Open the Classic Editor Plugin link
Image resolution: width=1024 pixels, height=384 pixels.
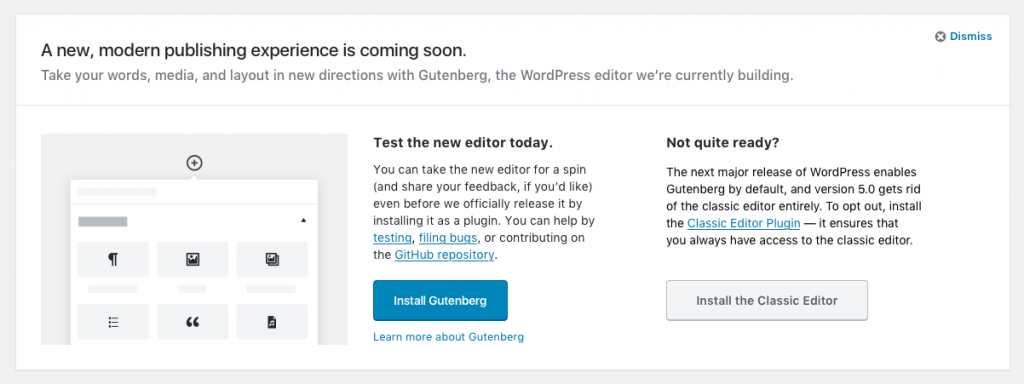point(744,223)
